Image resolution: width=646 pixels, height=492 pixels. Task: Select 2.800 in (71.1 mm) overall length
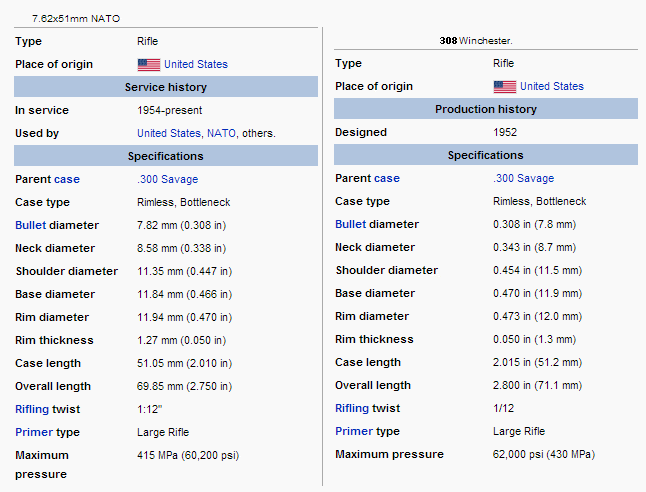pyautogui.click(x=538, y=385)
